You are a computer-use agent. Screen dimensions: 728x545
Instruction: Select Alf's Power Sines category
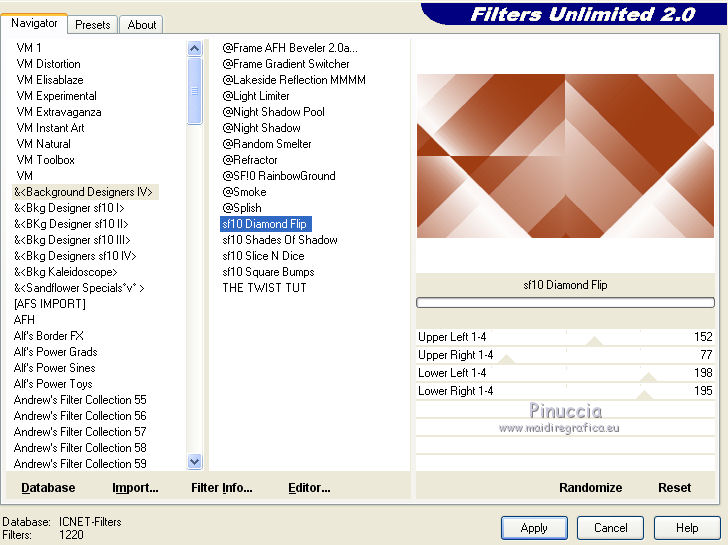[54, 368]
